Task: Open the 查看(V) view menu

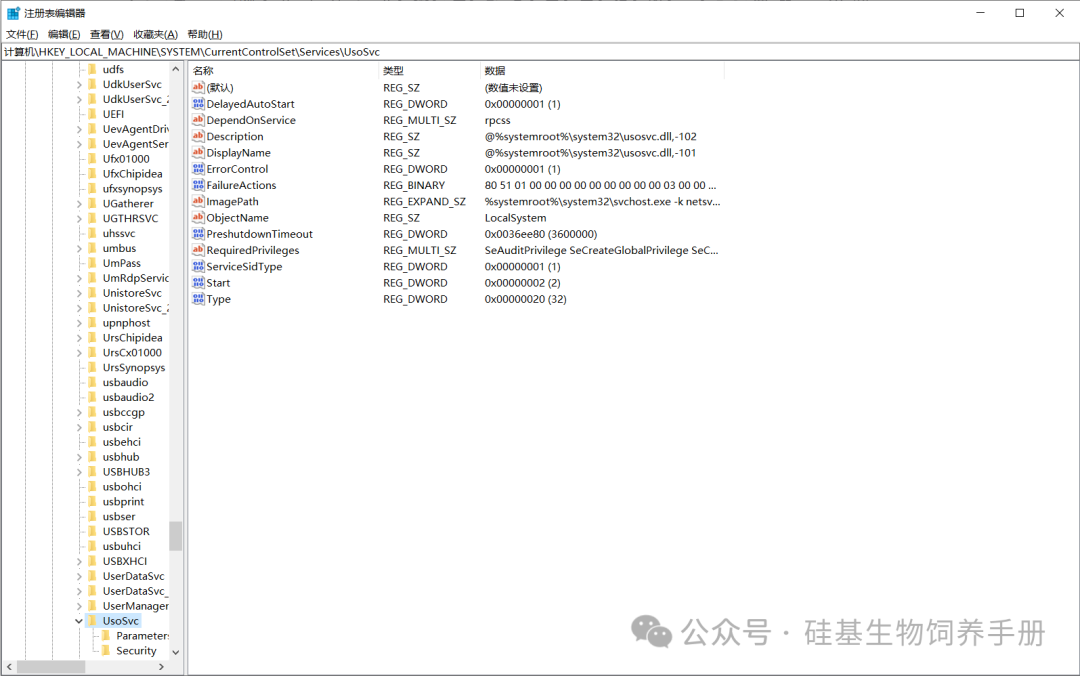Action: pyautogui.click(x=106, y=34)
